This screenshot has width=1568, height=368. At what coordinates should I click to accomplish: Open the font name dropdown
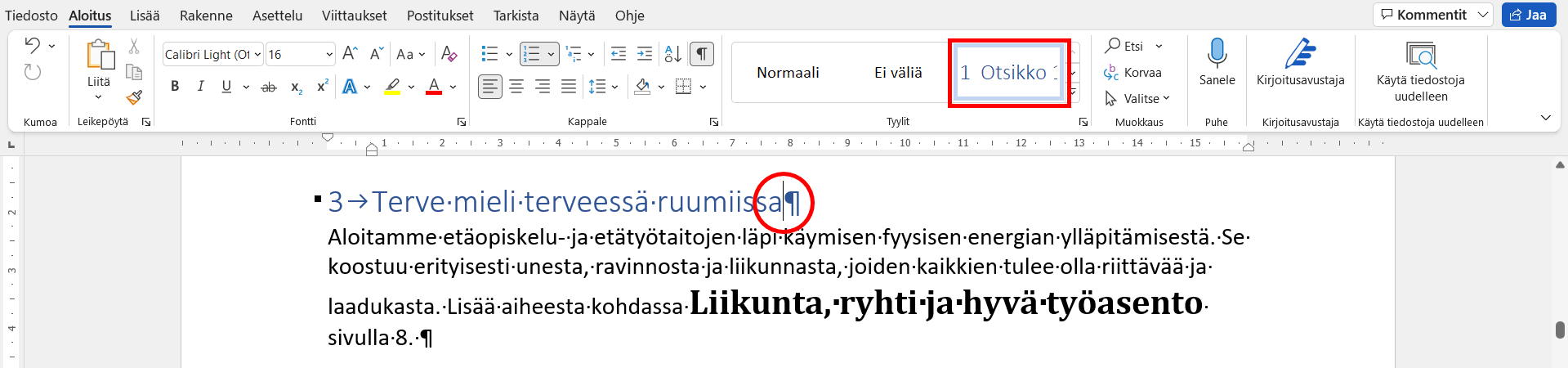(x=257, y=54)
